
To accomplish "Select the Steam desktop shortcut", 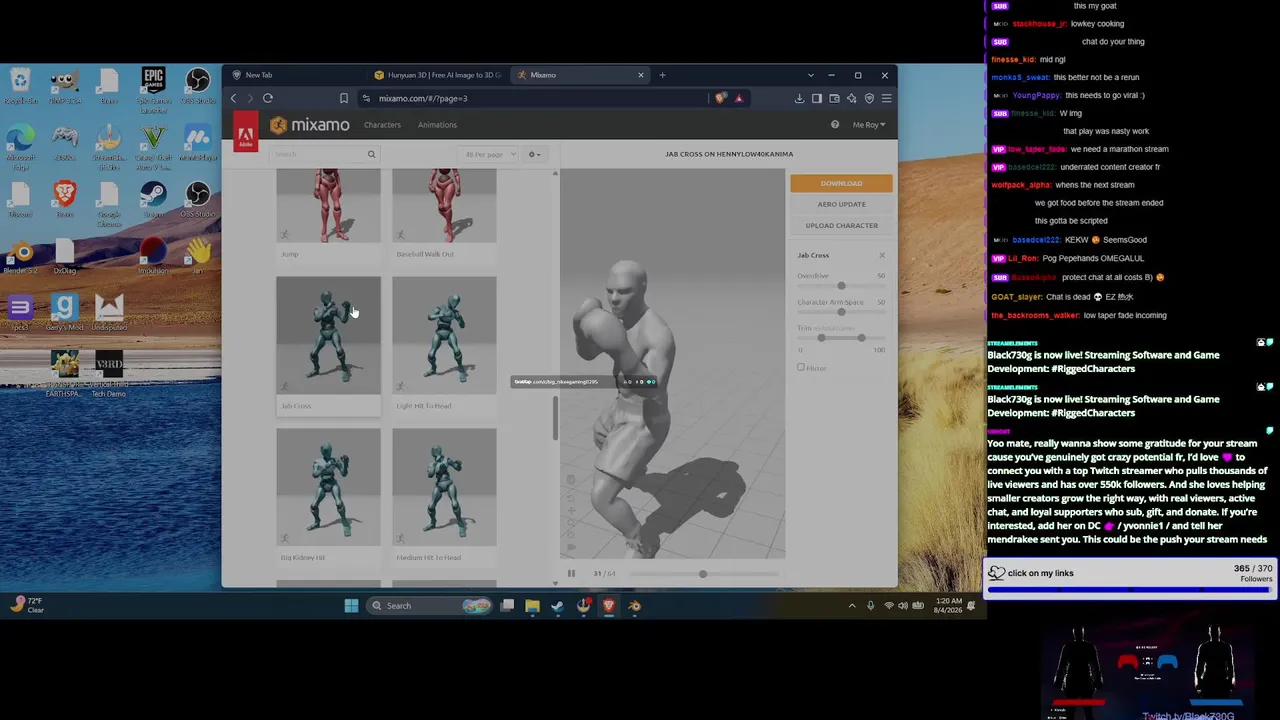I will [153, 199].
